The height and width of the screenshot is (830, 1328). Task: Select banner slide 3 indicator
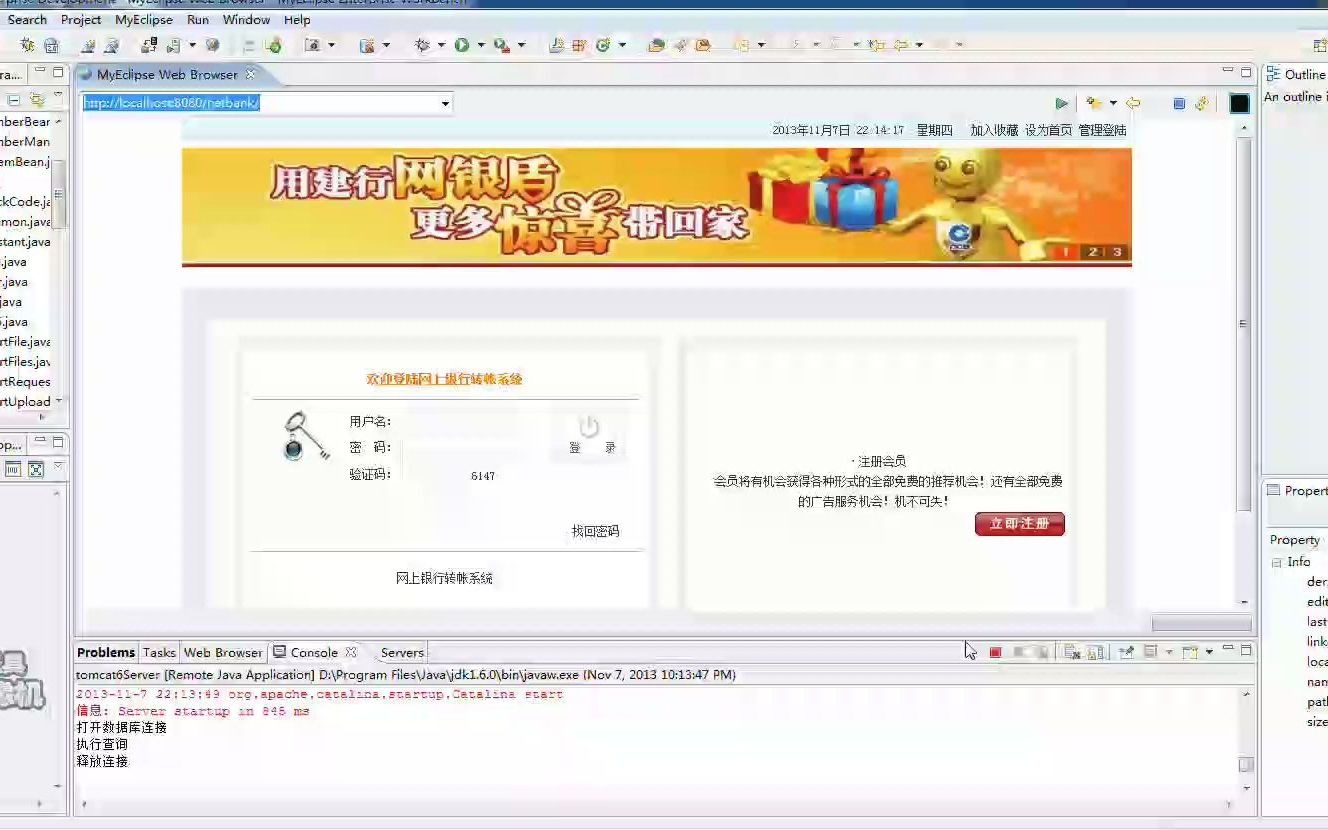coord(1117,252)
